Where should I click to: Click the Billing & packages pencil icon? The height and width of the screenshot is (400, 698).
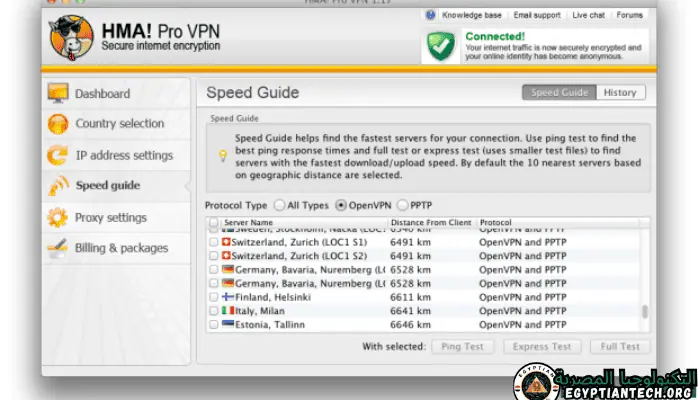click(x=58, y=248)
